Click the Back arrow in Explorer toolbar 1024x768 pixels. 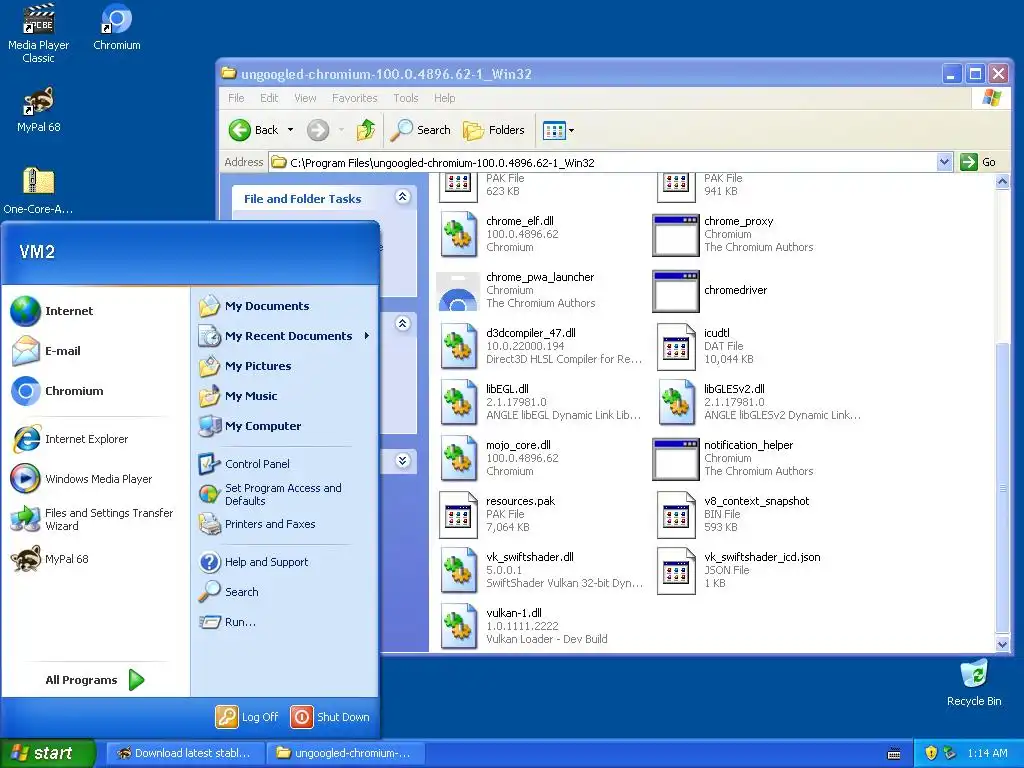click(x=254, y=130)
